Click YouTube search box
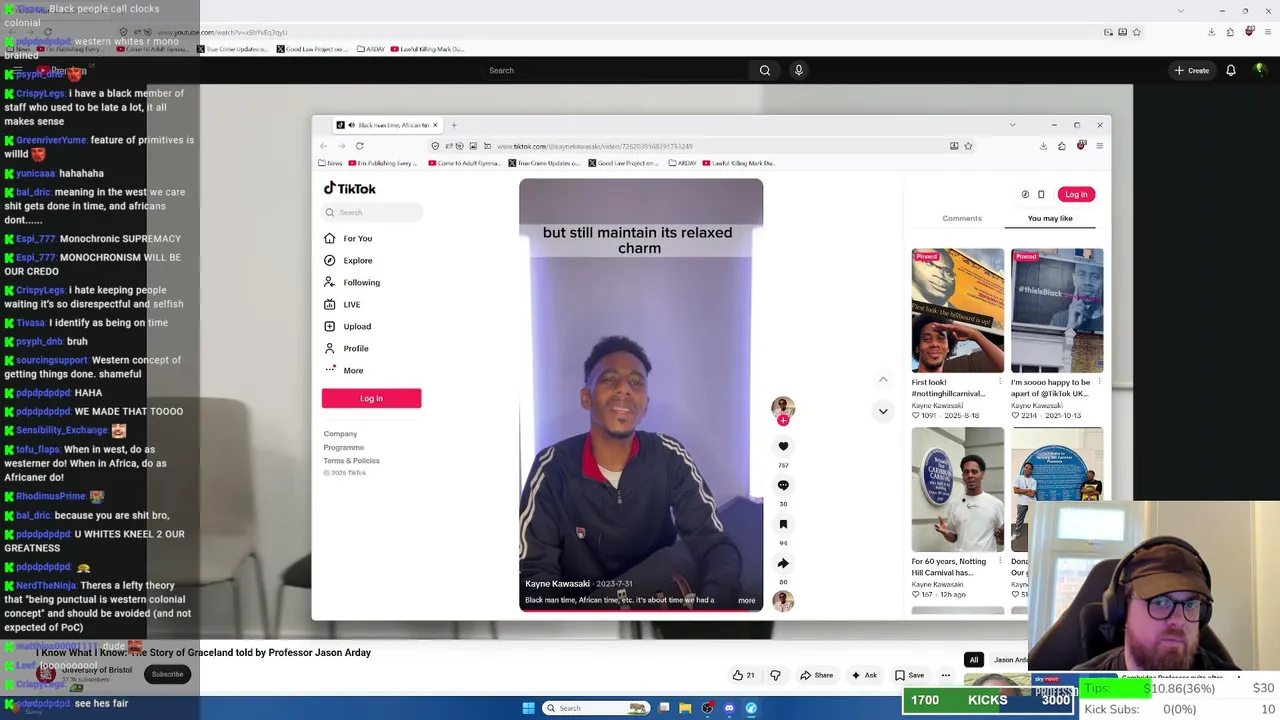 coord(615,70)
